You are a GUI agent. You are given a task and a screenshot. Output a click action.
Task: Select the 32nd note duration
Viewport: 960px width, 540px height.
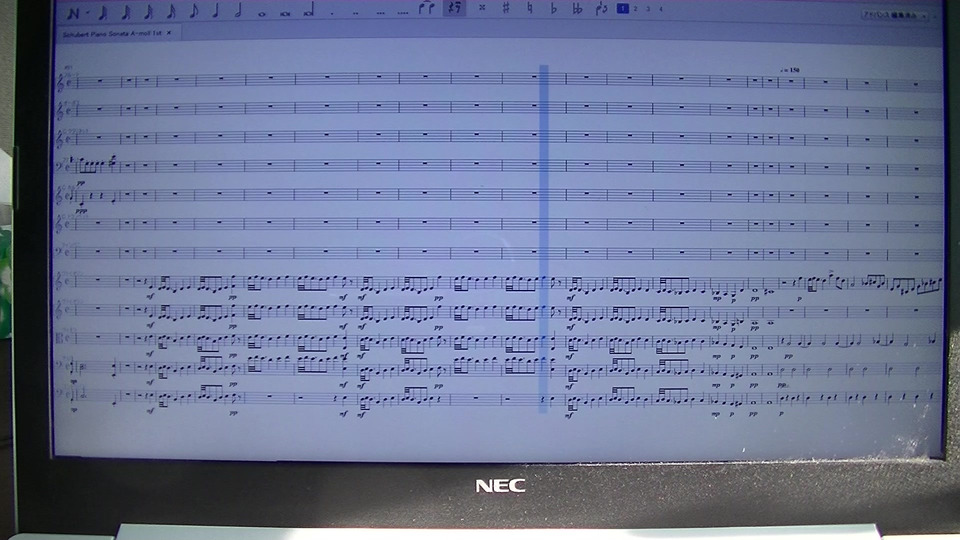(x=149, y=11)
